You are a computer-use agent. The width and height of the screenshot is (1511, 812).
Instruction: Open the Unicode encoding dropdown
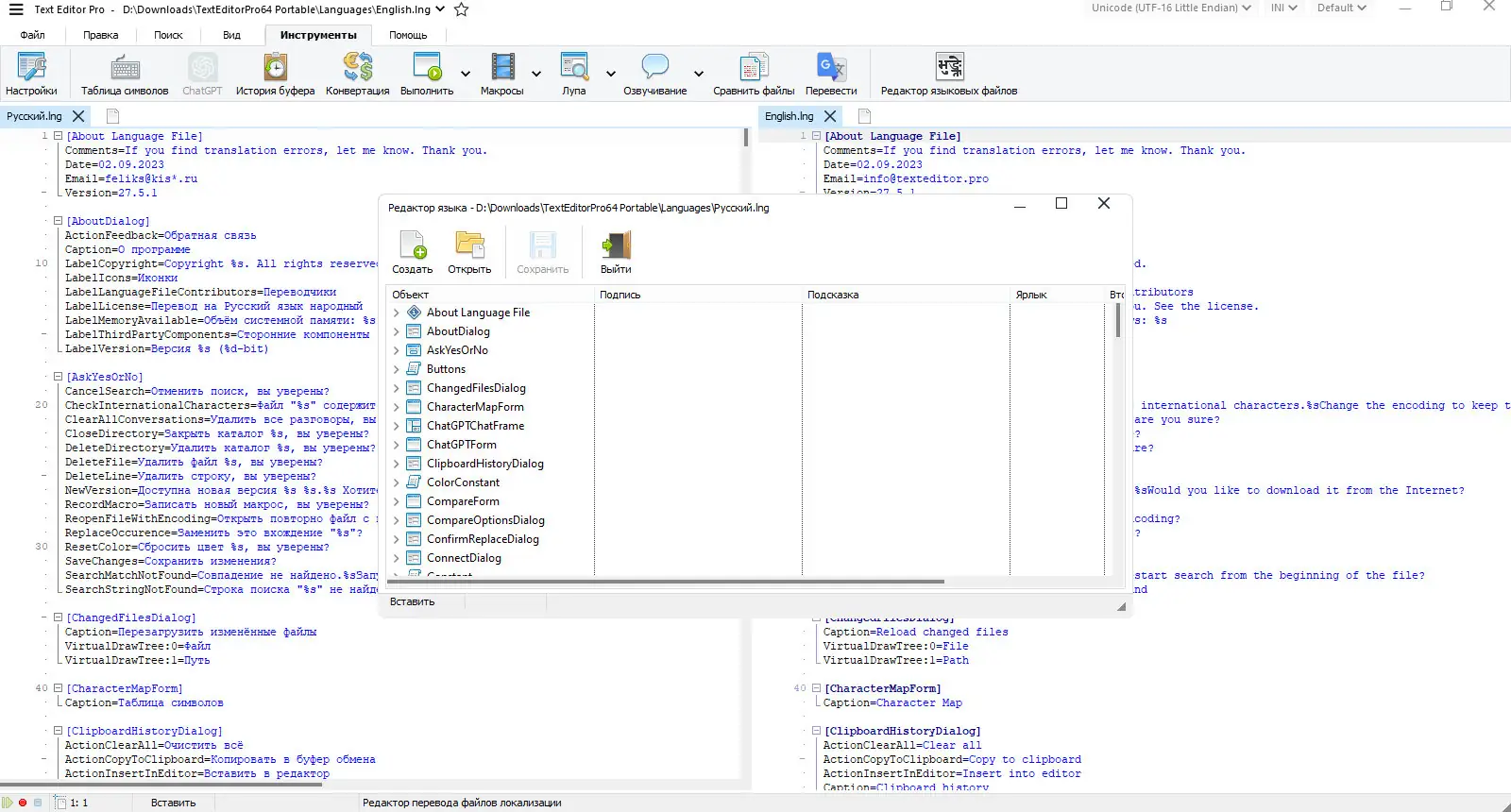click(1171, 8)
